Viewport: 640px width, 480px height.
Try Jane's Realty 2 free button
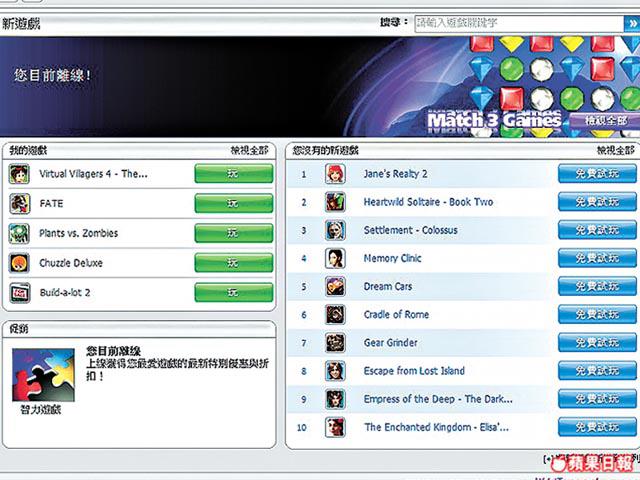click(597, 174)
